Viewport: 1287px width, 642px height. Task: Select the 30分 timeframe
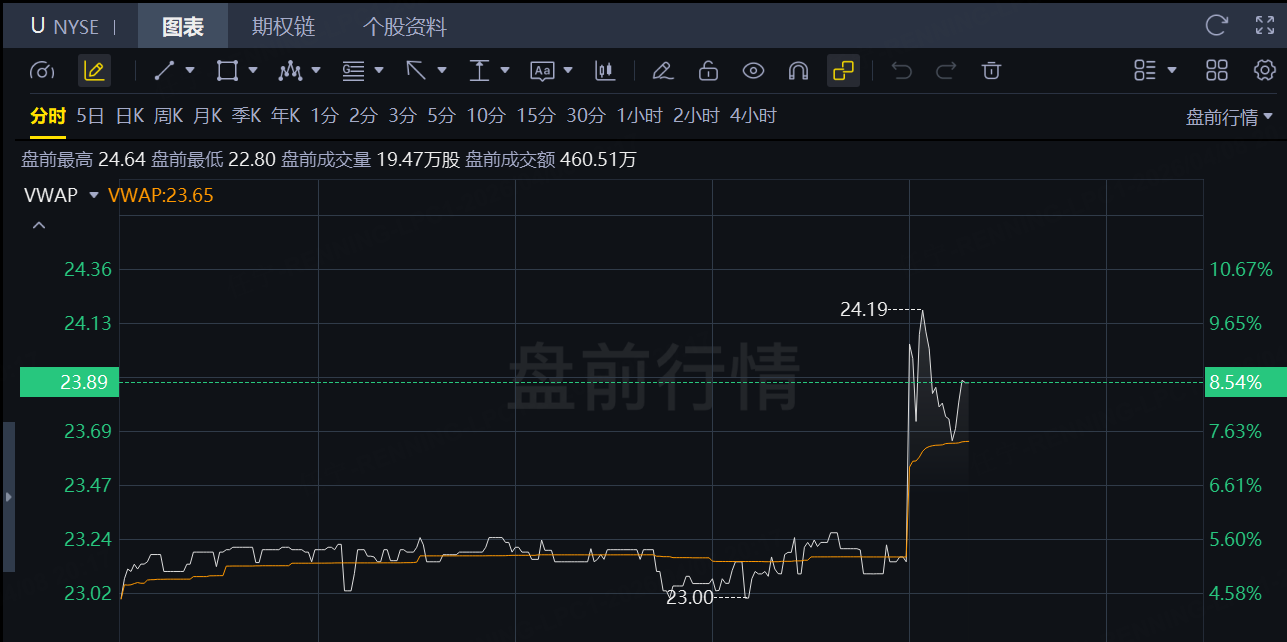(586, 116)
